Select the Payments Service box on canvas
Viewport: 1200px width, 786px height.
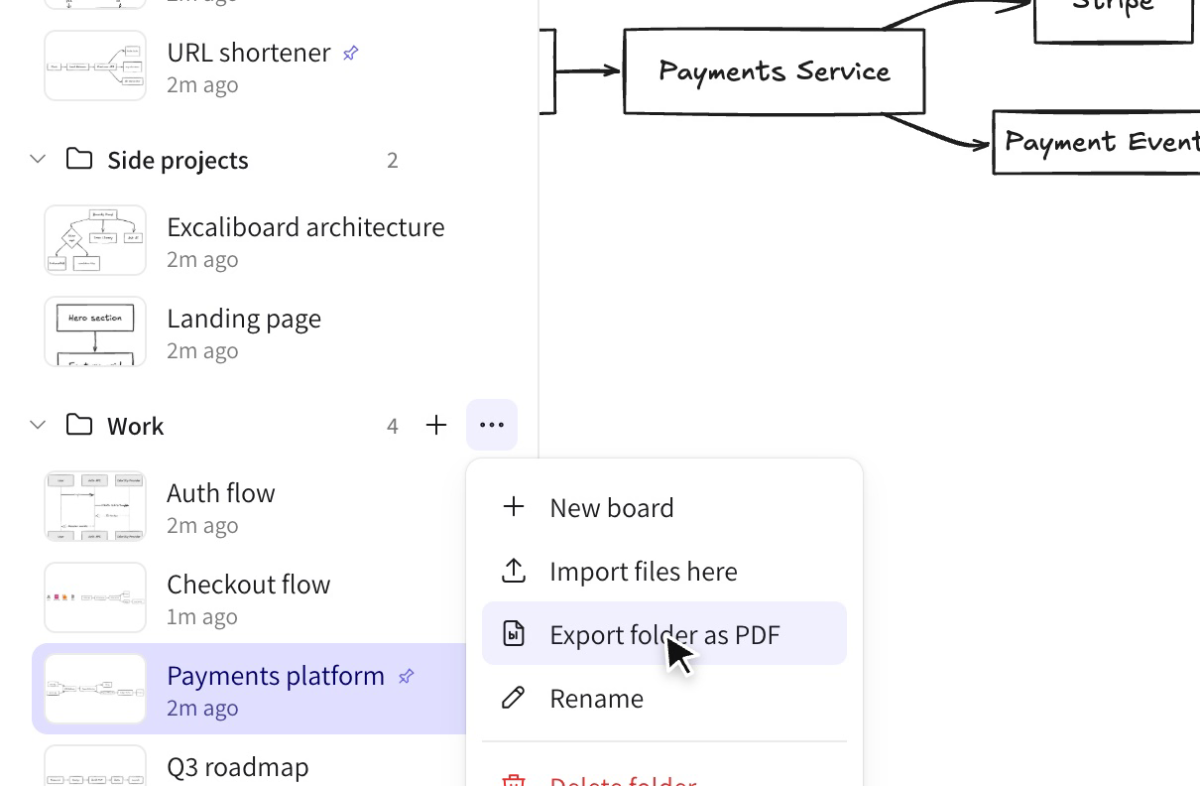click(774, 71)
